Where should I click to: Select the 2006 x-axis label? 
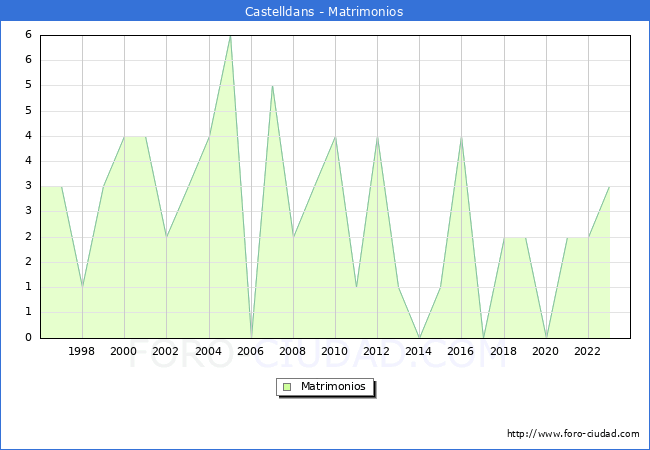coord(250,352)
